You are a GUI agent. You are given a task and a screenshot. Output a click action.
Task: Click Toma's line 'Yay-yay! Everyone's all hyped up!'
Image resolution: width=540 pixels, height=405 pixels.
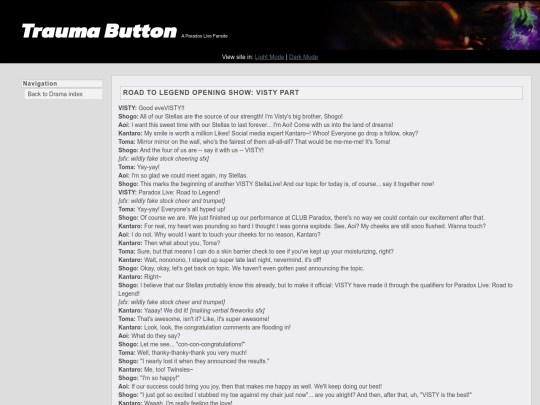[x=172, y=209]
